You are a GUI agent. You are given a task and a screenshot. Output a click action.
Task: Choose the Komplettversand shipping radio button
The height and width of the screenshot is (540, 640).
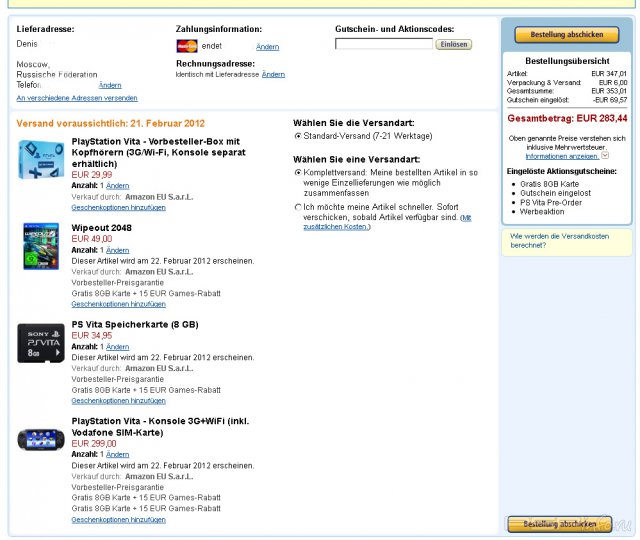point(298,172)
